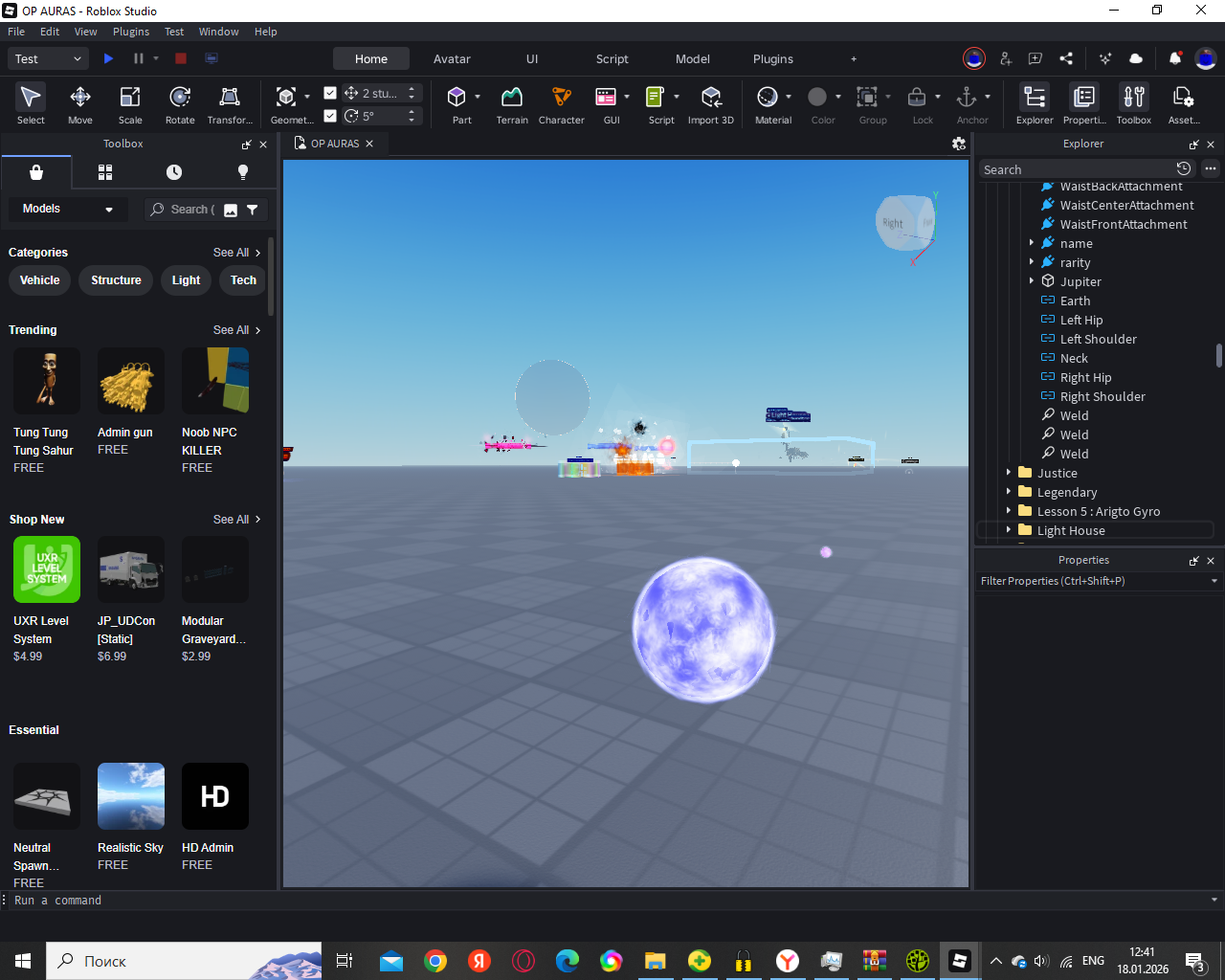Open Toolbox recent clock tab
The height and width of the screenshot is (980, 1225).
[x=174, y=172]
